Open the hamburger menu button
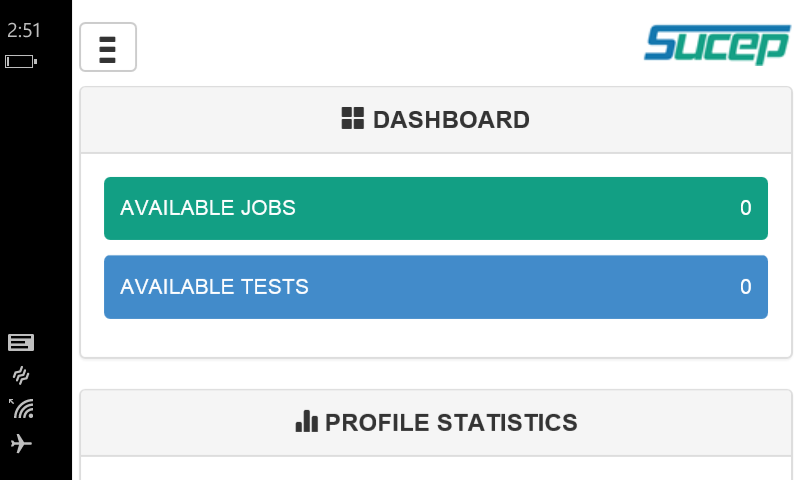Screen dimensions: 800x480 pos(108,47)
